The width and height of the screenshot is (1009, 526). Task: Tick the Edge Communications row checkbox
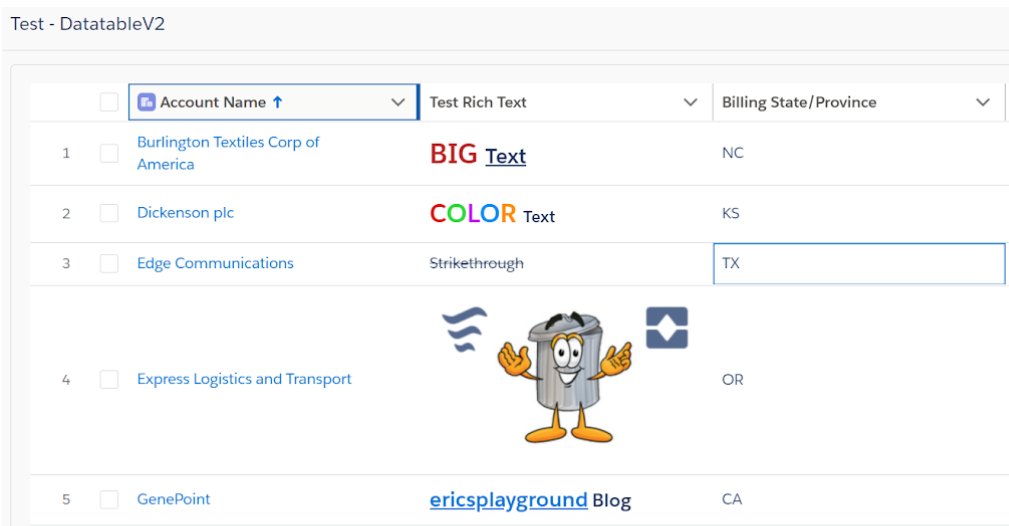(x=109, y=263)
